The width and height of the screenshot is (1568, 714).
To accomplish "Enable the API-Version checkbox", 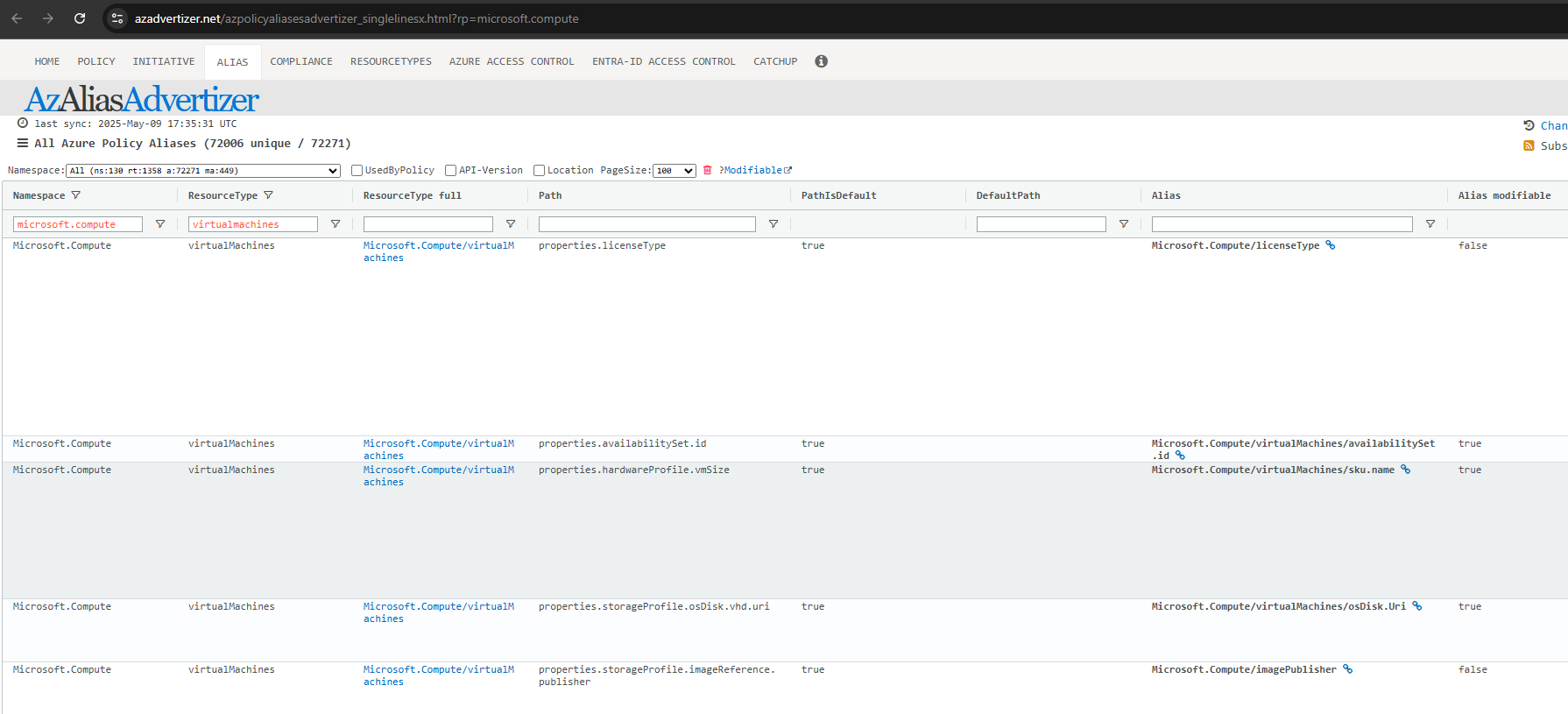I will tap(450, 170).
